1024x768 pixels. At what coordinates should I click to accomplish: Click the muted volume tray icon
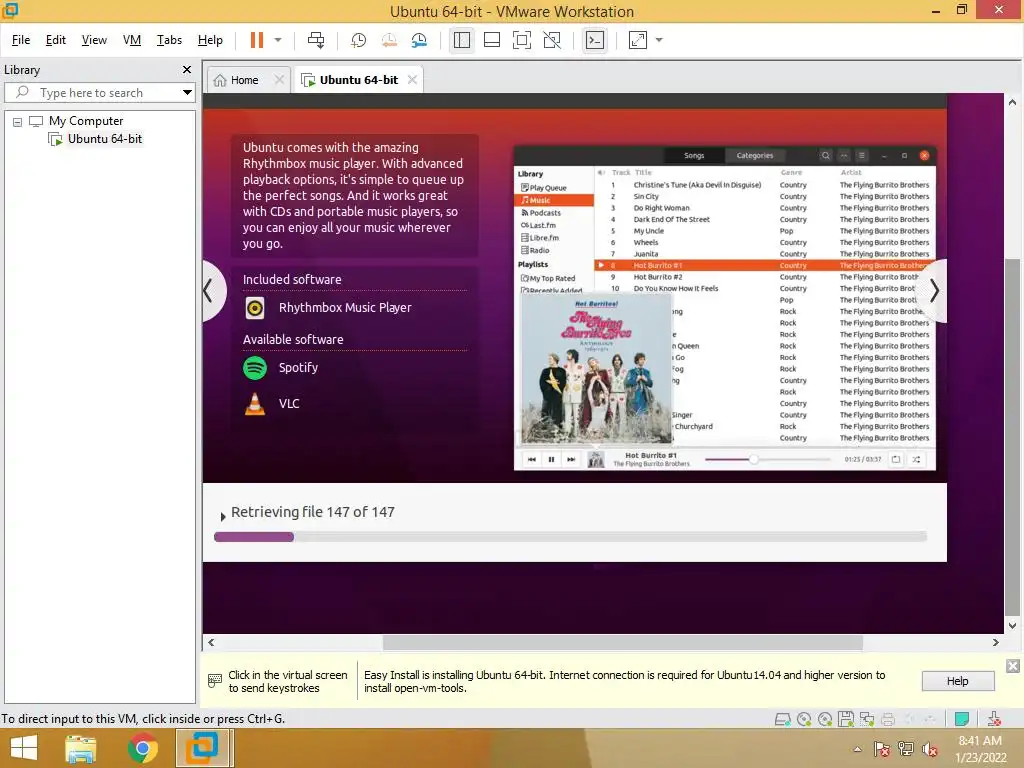930,749
